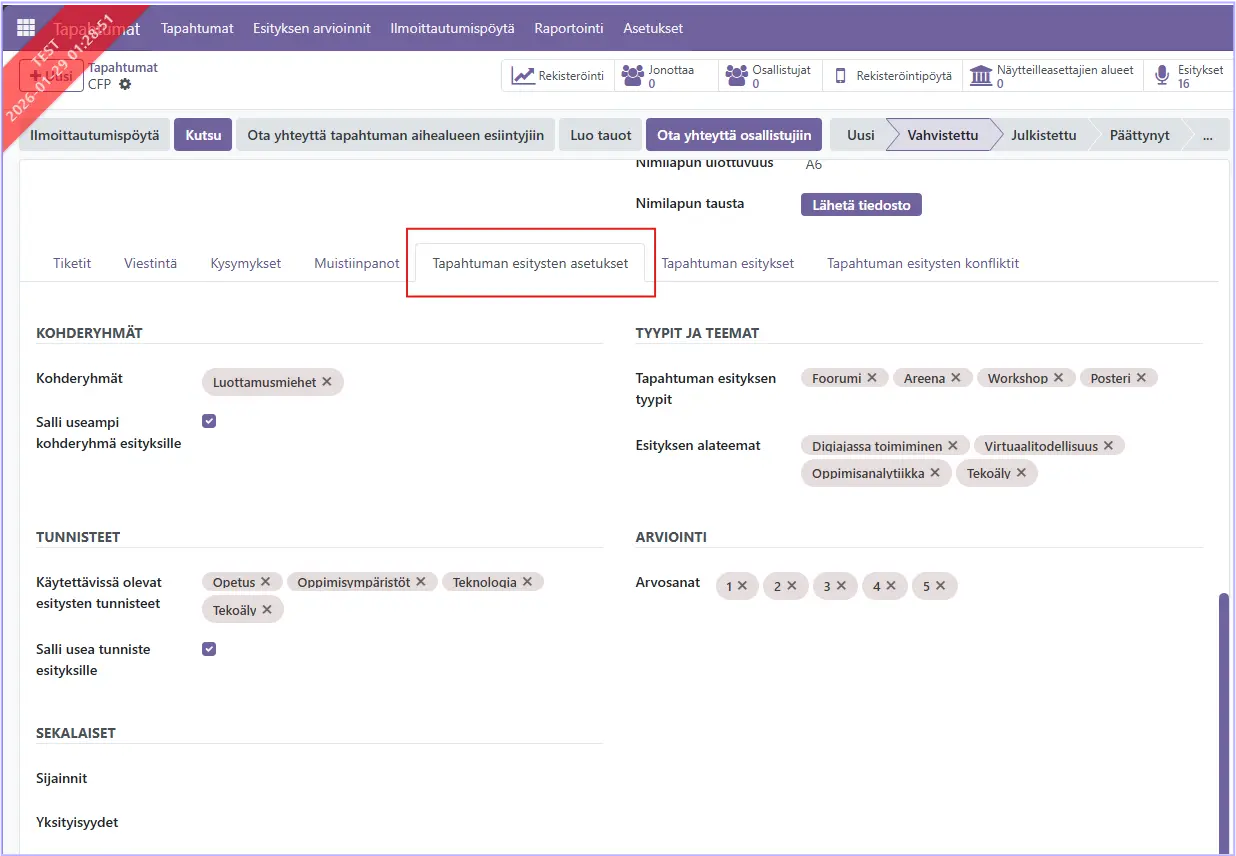Image resolution: width=1236 pixels, height=856 pixels.
Task: Click the vertical scrollbar thumb
Action: click(x=1223, y=720)
